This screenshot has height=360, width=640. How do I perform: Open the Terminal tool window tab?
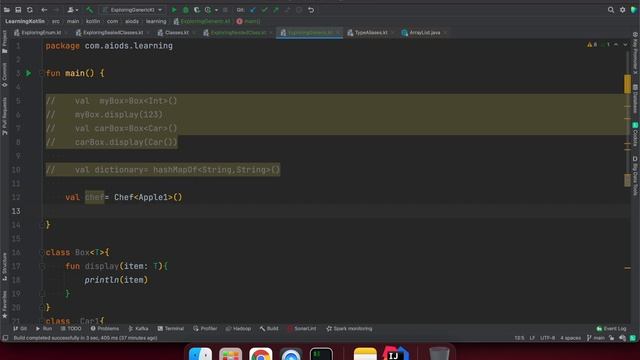171,329
